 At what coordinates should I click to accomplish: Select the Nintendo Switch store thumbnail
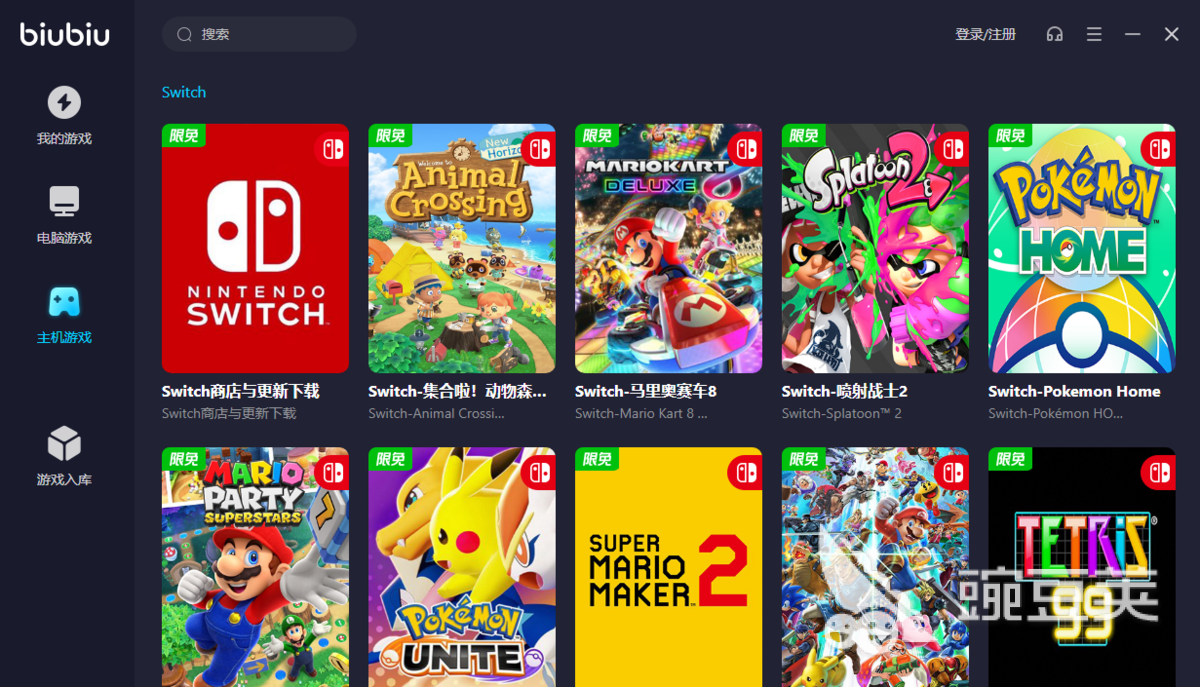click(x=255, y=248)
